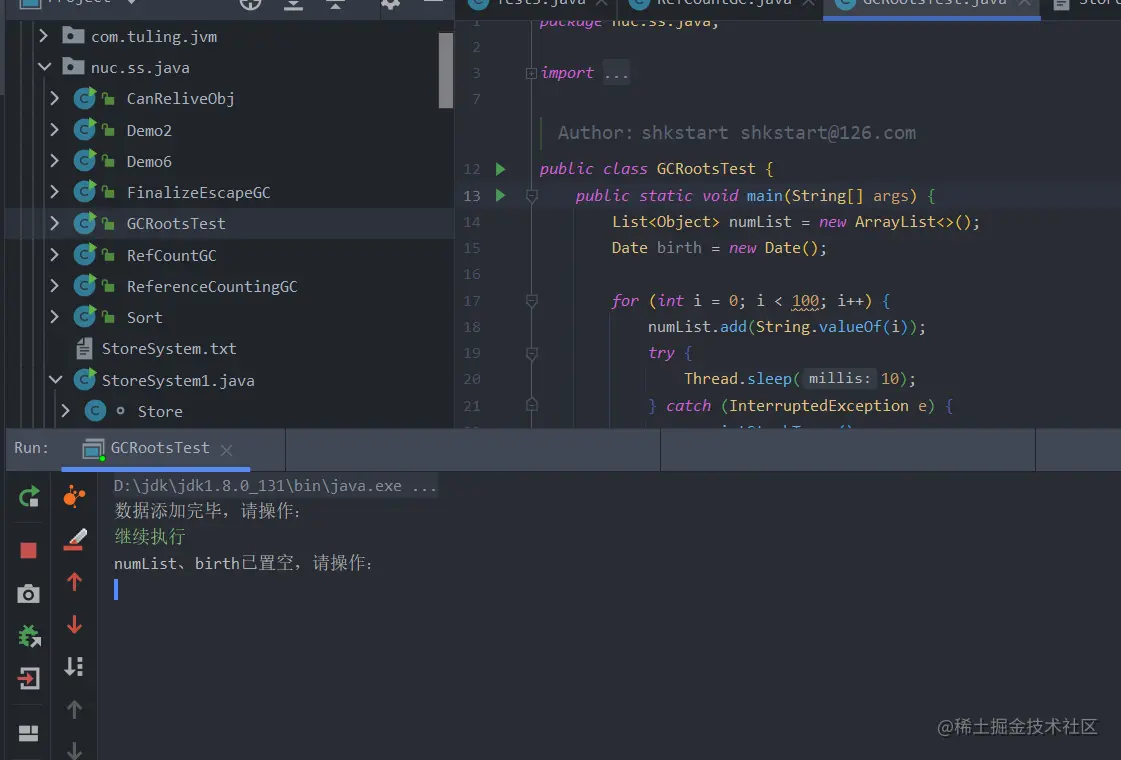Rerun GCRootsTest with the rerun icon
The width and height of the screenshot is (1121, 760).
click(x=29, y=496)
